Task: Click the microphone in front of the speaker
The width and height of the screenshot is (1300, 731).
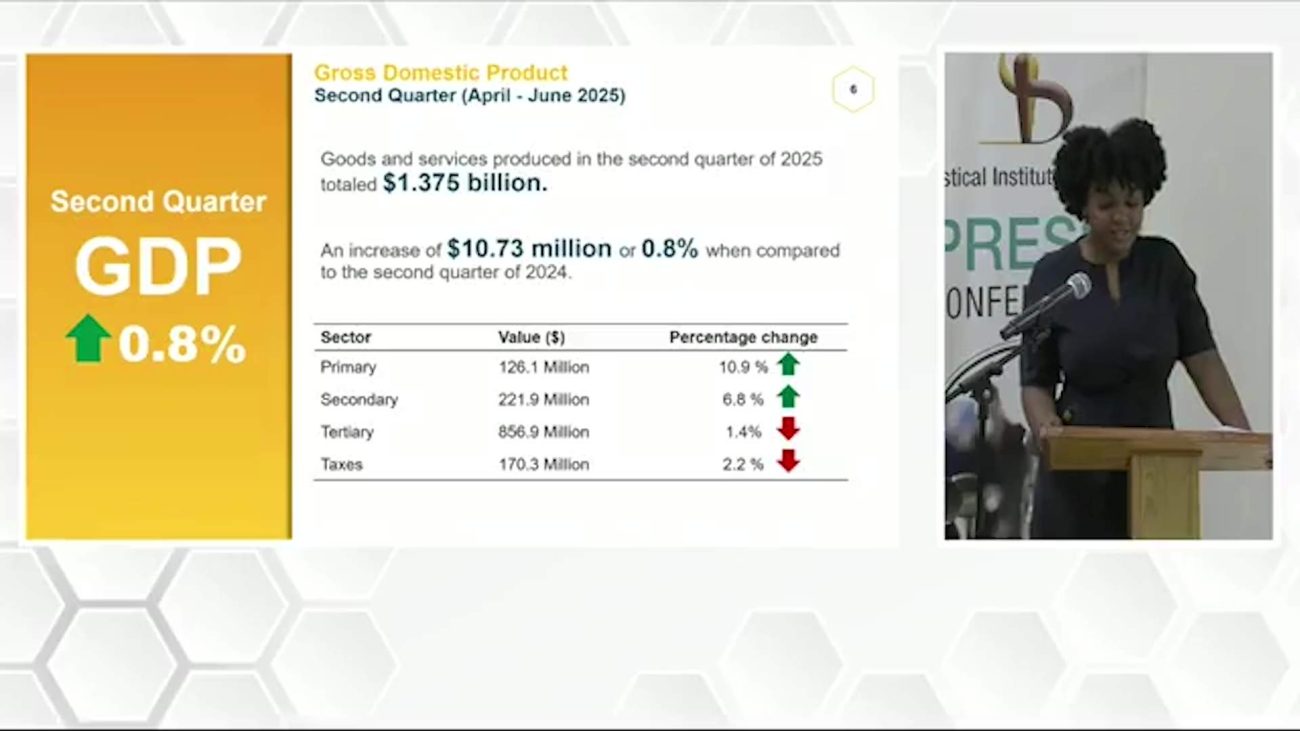Action: tap(1050, 303)
